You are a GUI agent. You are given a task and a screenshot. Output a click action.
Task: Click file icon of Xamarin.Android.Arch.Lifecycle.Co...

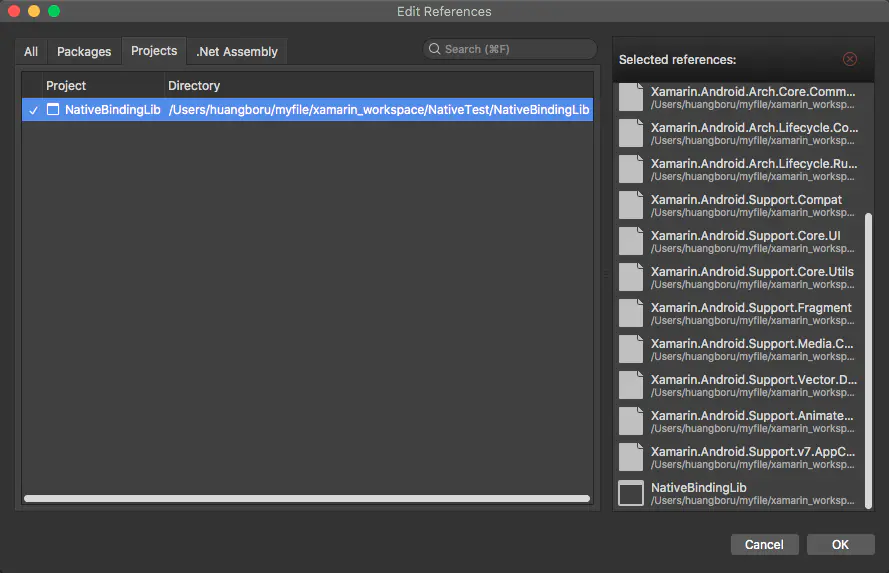631,133
